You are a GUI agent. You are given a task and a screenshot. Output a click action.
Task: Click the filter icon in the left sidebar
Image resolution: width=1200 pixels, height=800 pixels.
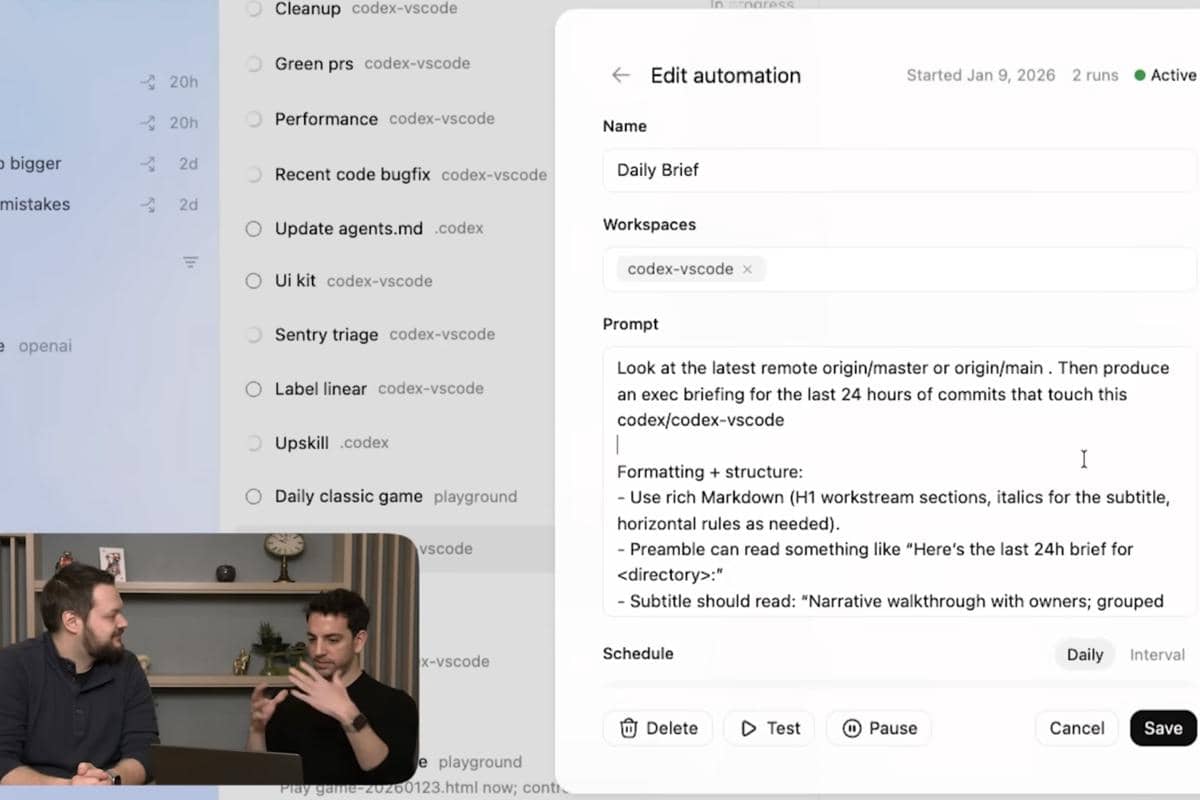pyautogui.click(x=190, y=262)
